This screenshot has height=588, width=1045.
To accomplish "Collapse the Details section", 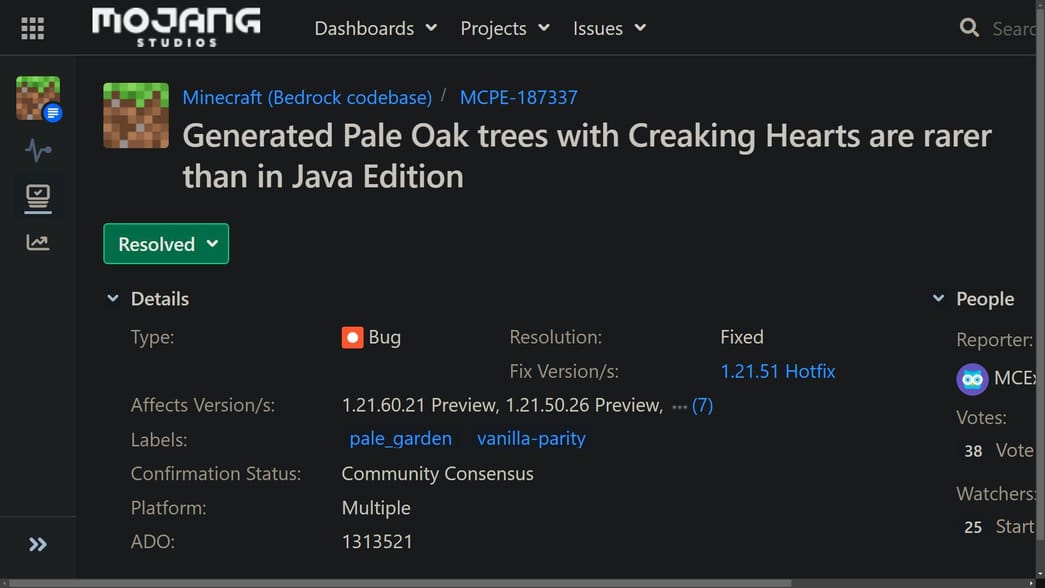I will [x=113, y=298].
